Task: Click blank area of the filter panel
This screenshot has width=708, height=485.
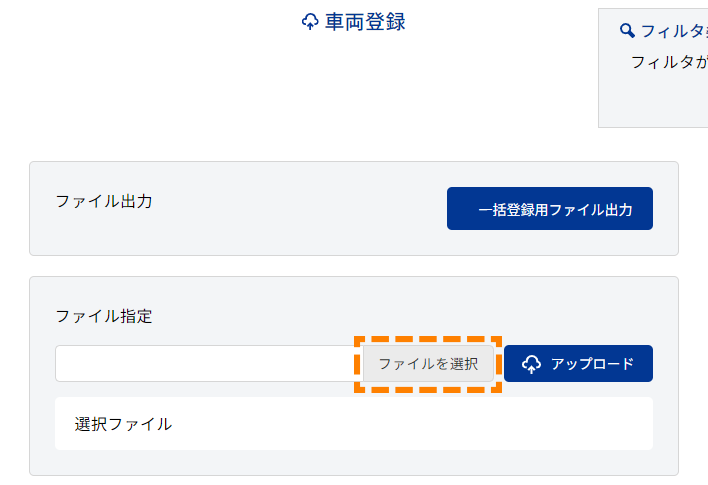Action: (x=655, y=100)
